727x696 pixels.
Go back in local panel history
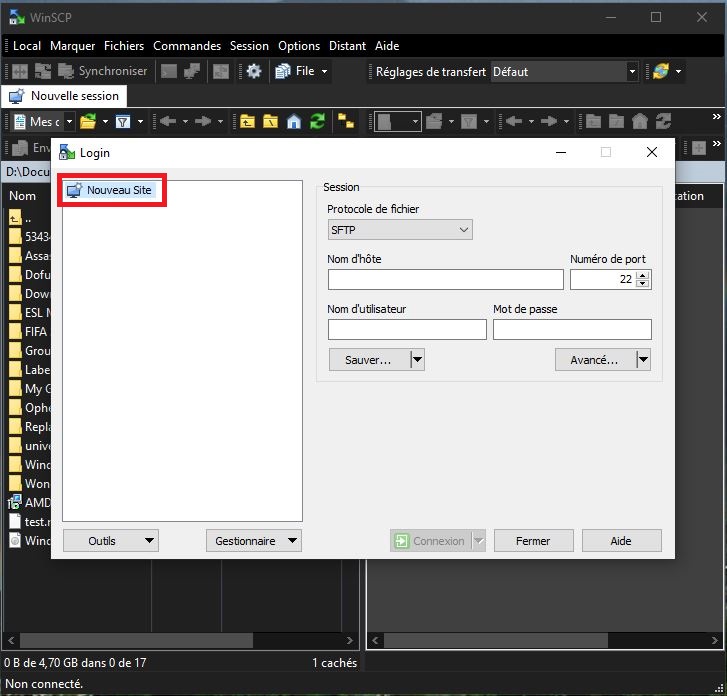click(168, 122)
